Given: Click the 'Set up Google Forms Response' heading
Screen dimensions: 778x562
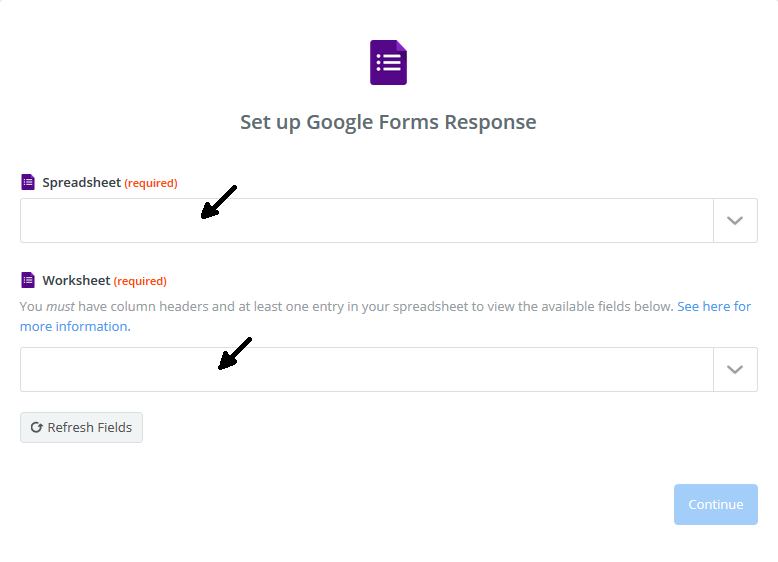Looking at the screenshot, I should pos(389,122).
